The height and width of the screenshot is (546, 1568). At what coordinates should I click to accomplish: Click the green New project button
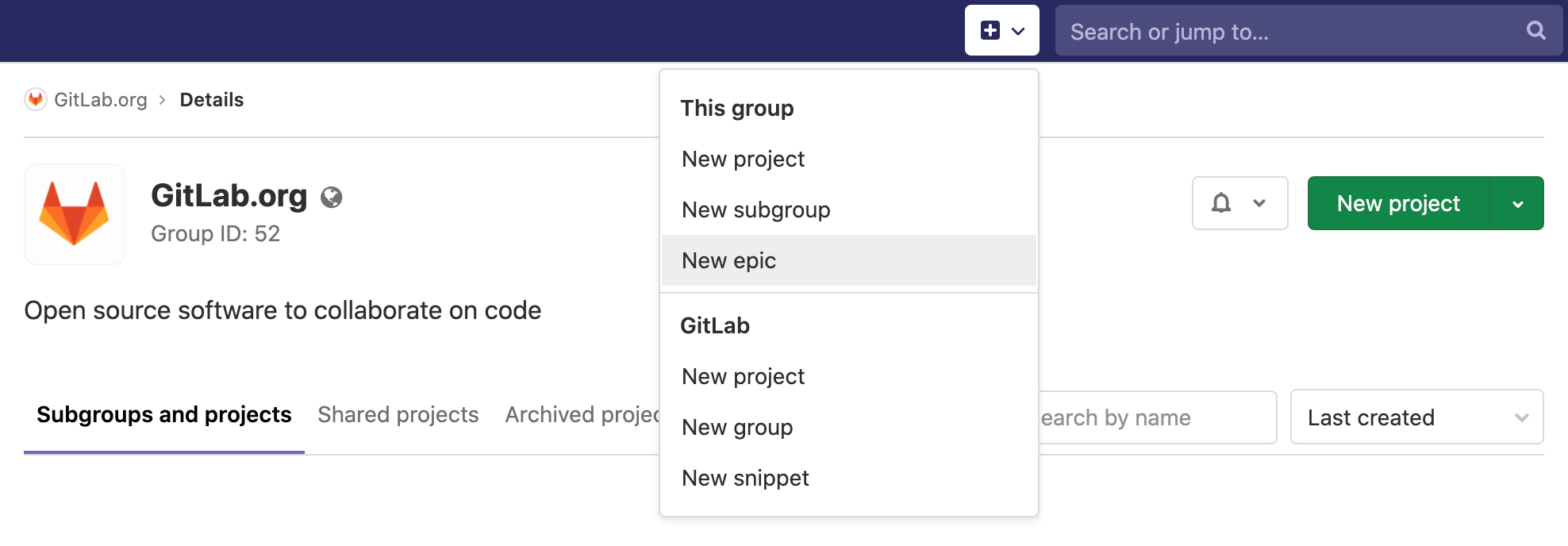pos(1398,204)
